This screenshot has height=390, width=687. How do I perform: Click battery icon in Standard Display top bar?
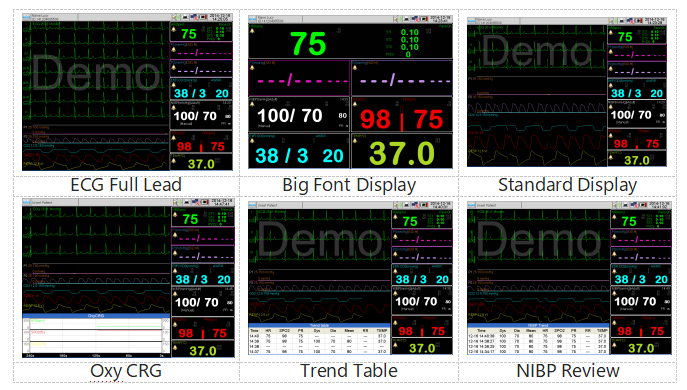(x=638, y=21)
